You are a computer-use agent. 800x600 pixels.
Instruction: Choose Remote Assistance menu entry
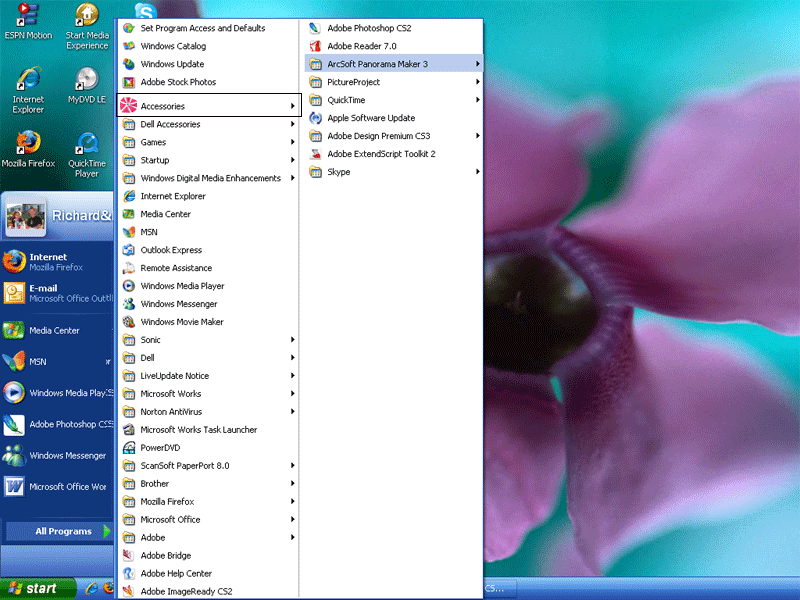[208, 268]
